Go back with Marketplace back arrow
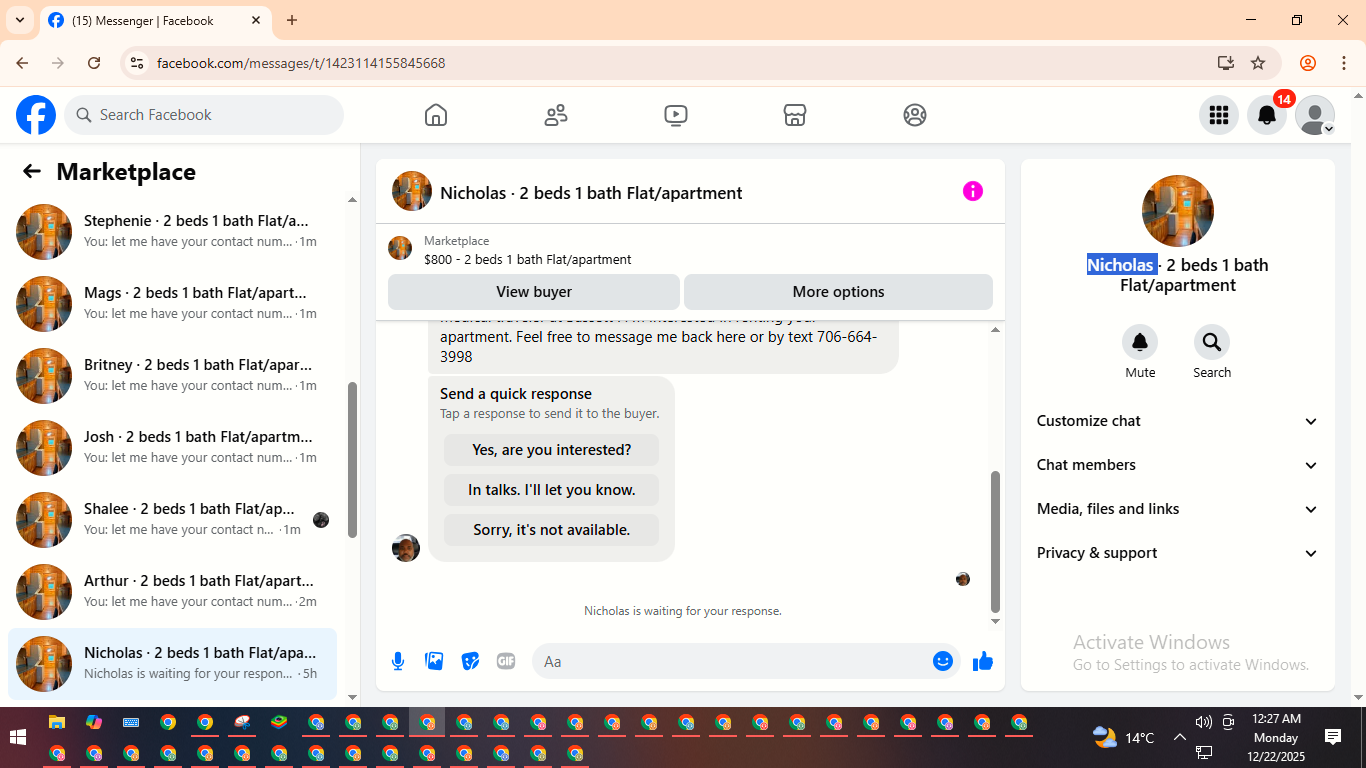The width and height of the screenshot is (1366, 768). (x=32, y=171)
